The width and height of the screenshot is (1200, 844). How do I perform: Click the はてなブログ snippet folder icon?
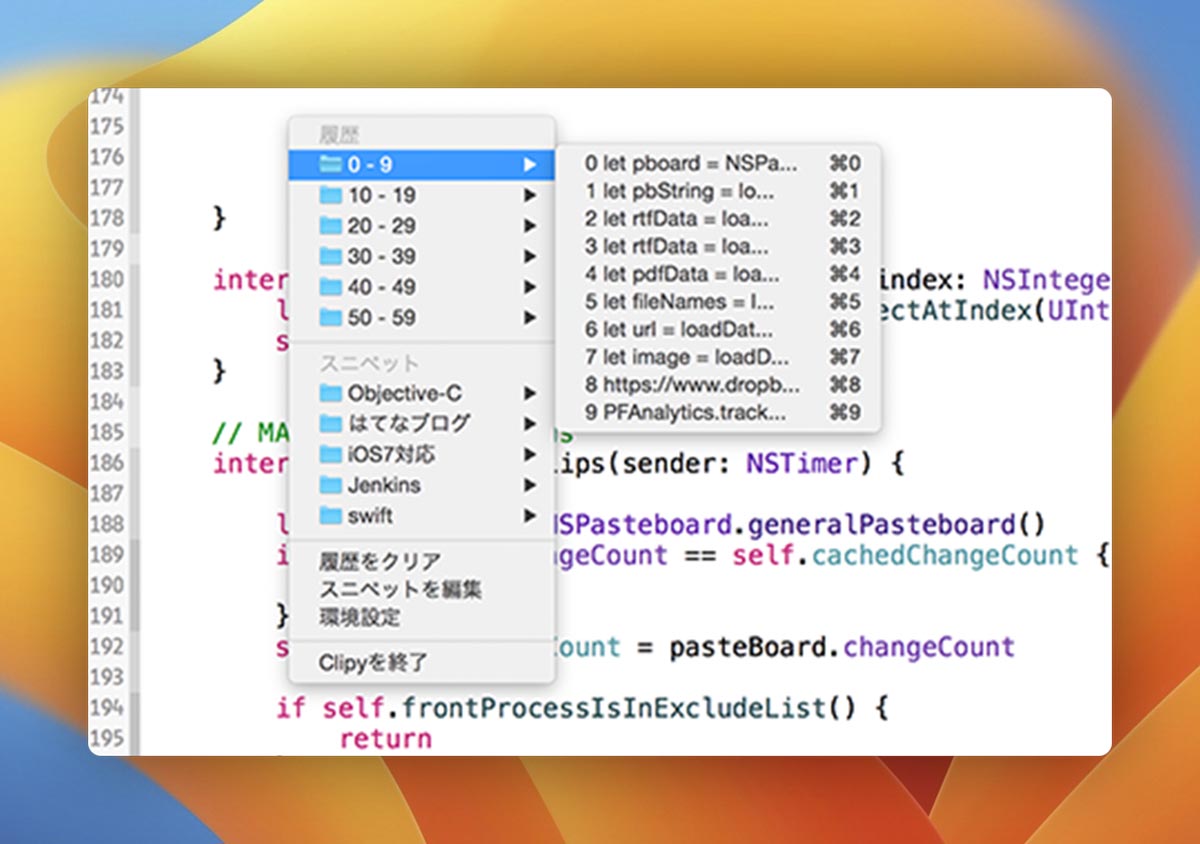click(x=331, y=424)
